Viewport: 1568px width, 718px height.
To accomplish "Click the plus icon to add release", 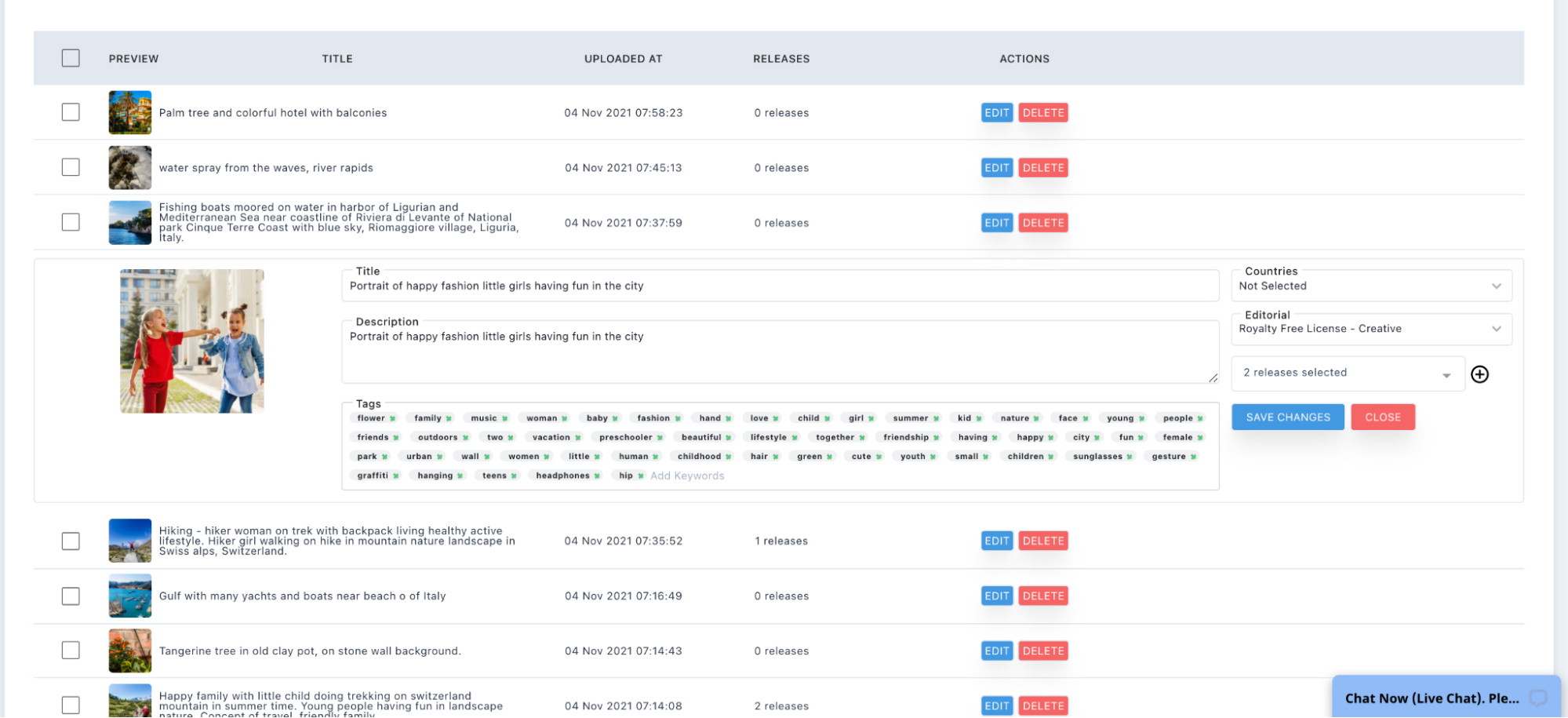I will [x=1479, y=374].
